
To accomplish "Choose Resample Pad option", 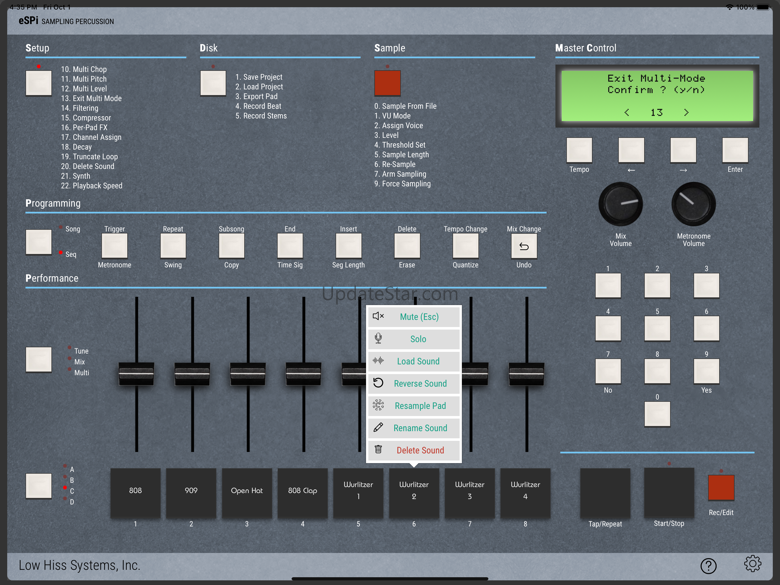I will [x=414, y=405].
